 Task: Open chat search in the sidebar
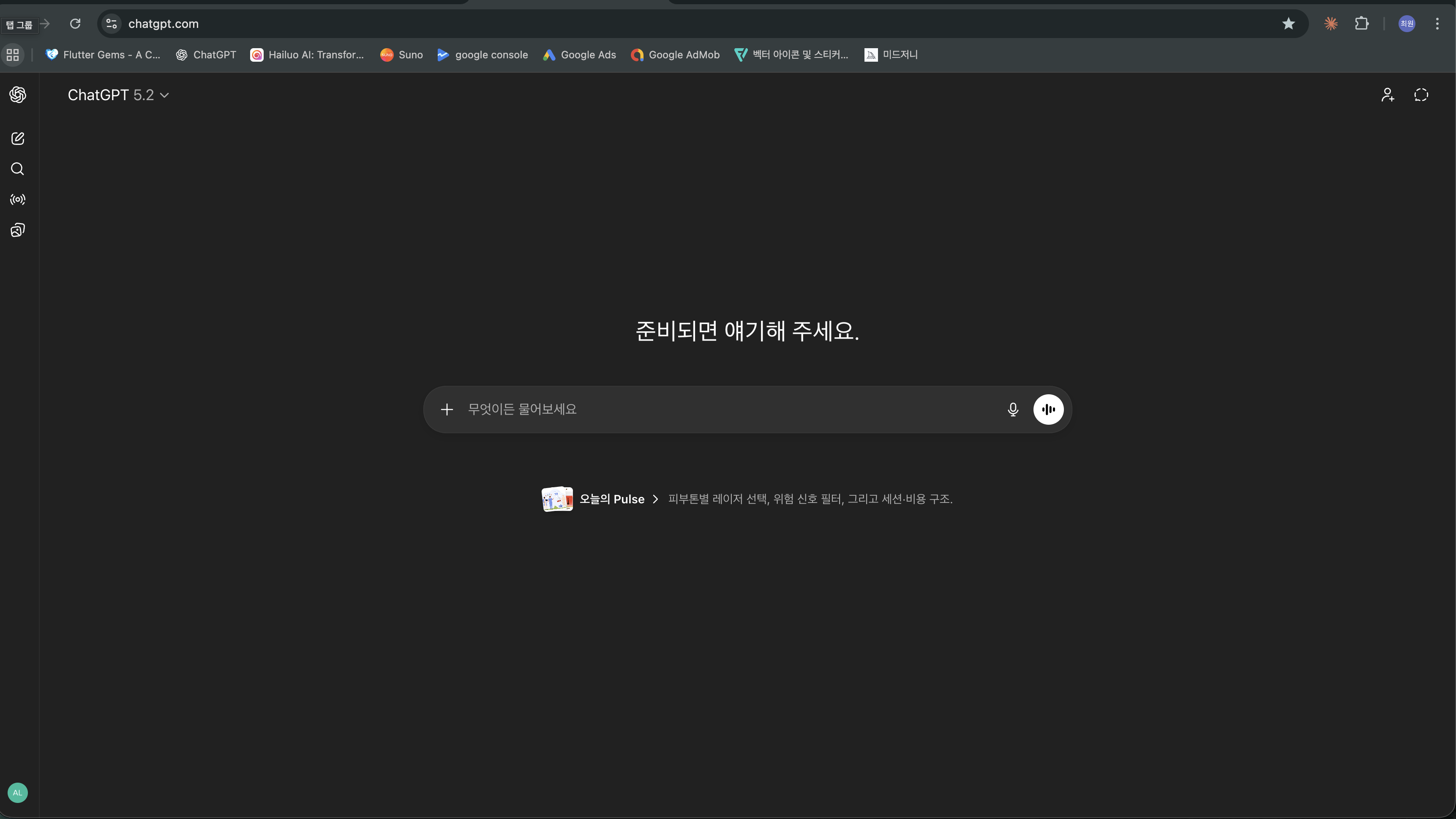(x=17, y=169)
